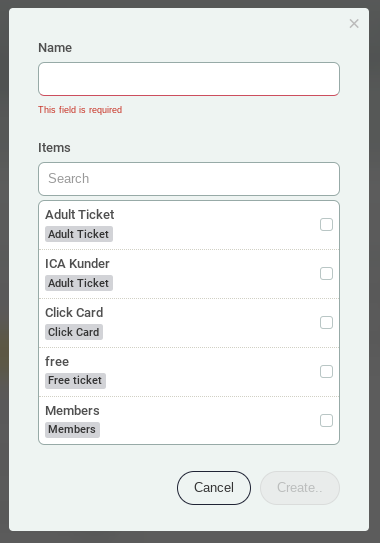Tick the ICA Kunder checkbox
The image size is (380, 543).
pyautogui.click(x=326, y=274)
